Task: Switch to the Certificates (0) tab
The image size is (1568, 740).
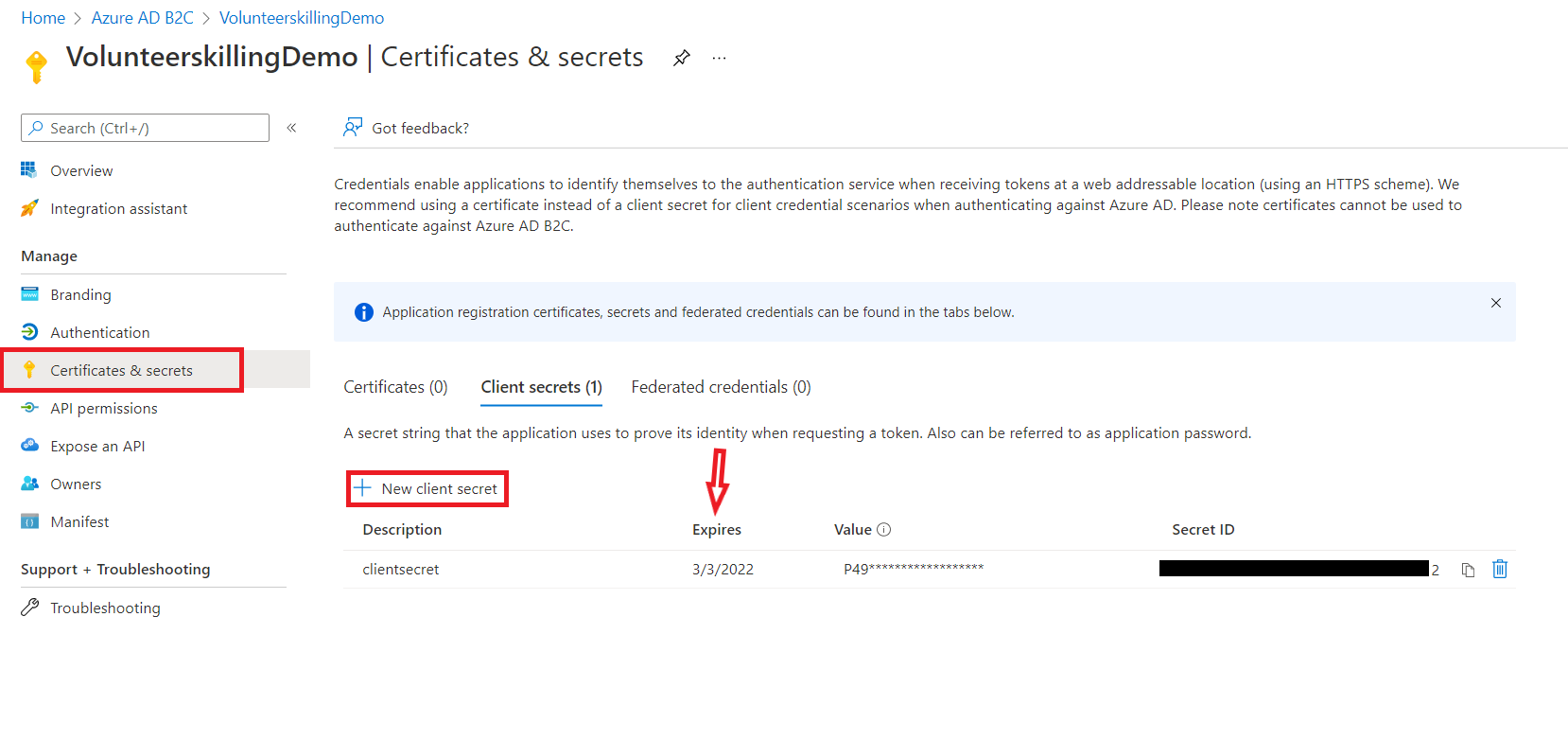Action: pyautogui.click(x=395, y=387)
